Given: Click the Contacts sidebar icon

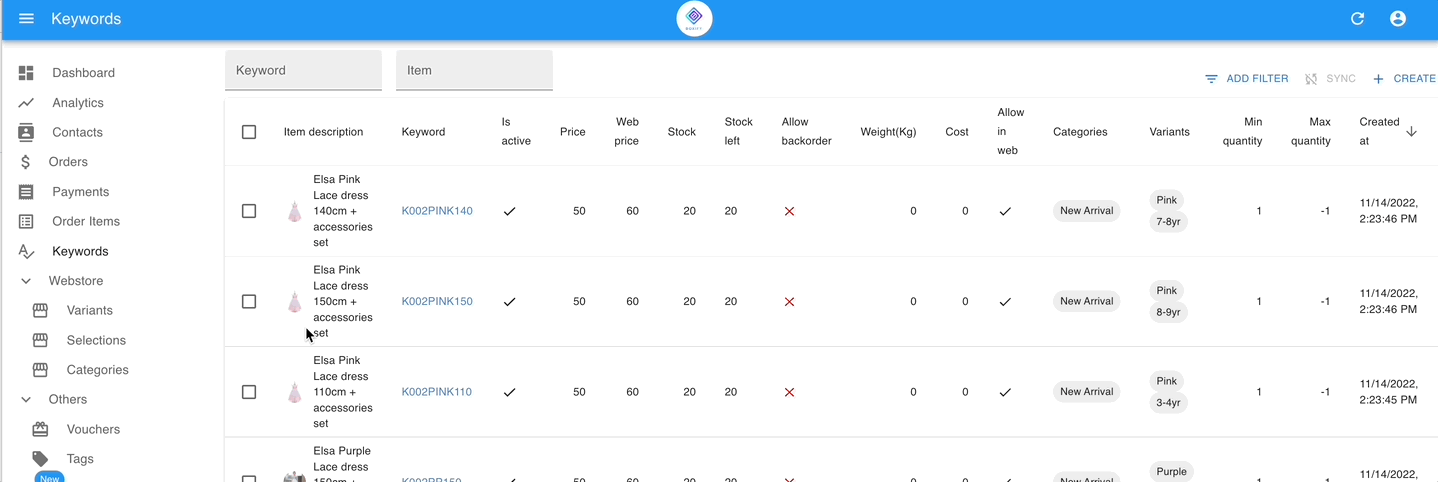Looking at the screenshot, I should 27,132.
